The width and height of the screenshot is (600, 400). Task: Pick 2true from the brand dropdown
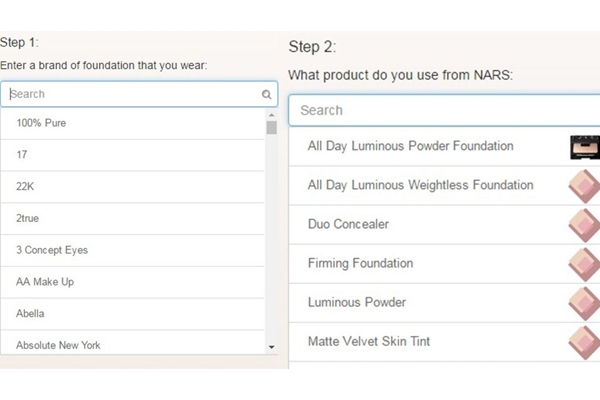[28, 218]
